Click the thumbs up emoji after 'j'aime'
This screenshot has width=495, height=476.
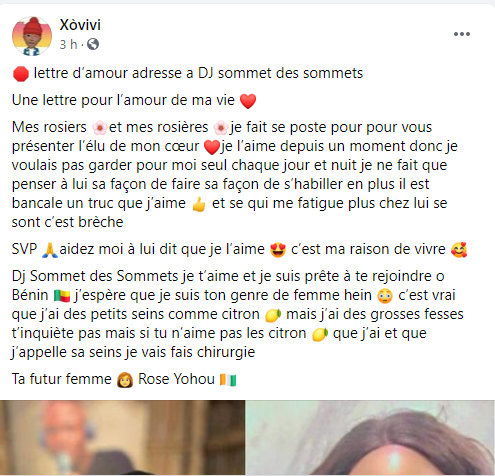[199, 204]
